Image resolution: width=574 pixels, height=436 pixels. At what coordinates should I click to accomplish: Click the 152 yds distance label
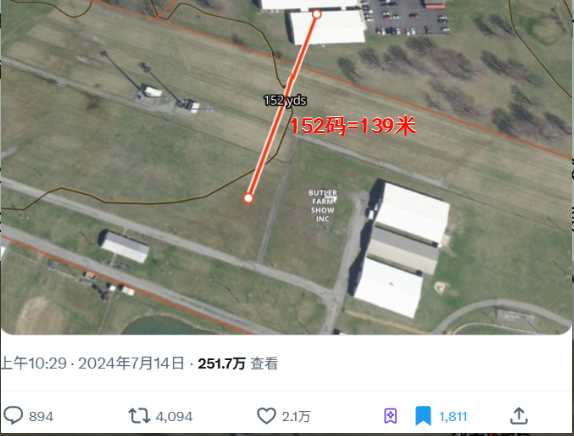(285, 100)
